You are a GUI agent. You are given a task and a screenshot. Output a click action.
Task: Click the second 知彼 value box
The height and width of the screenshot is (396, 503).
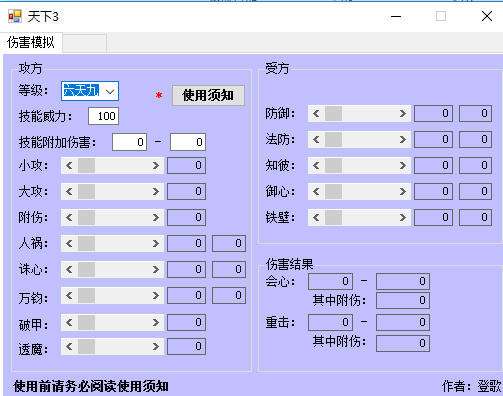click(x=475, y=166)
